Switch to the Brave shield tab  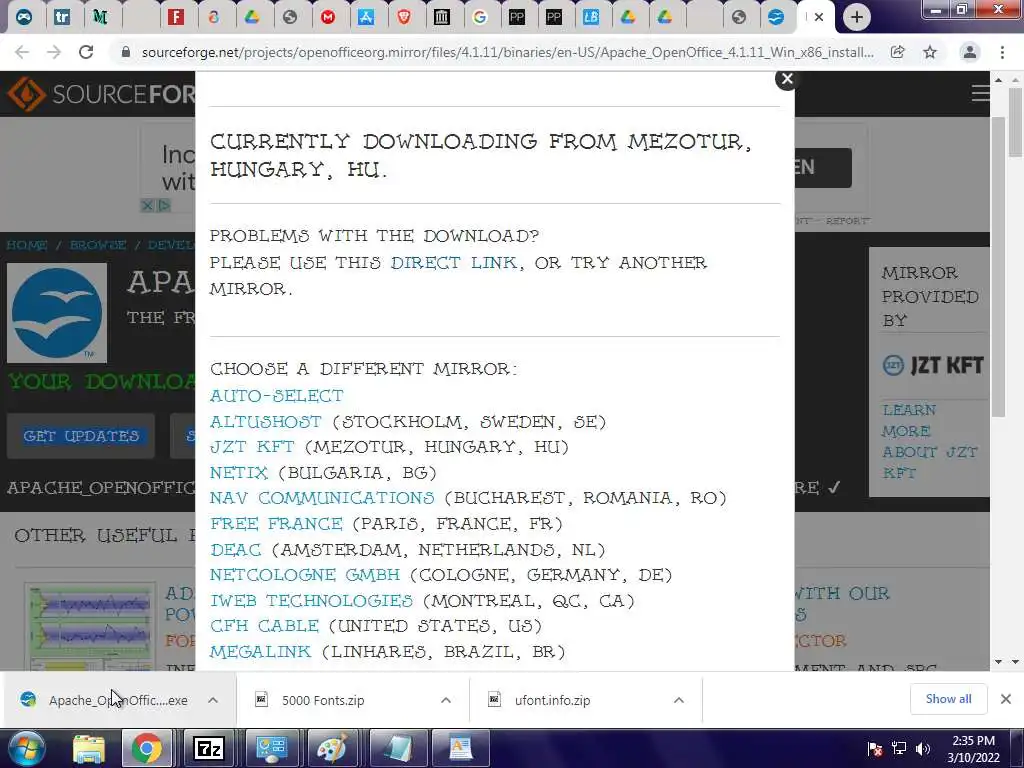404,18
